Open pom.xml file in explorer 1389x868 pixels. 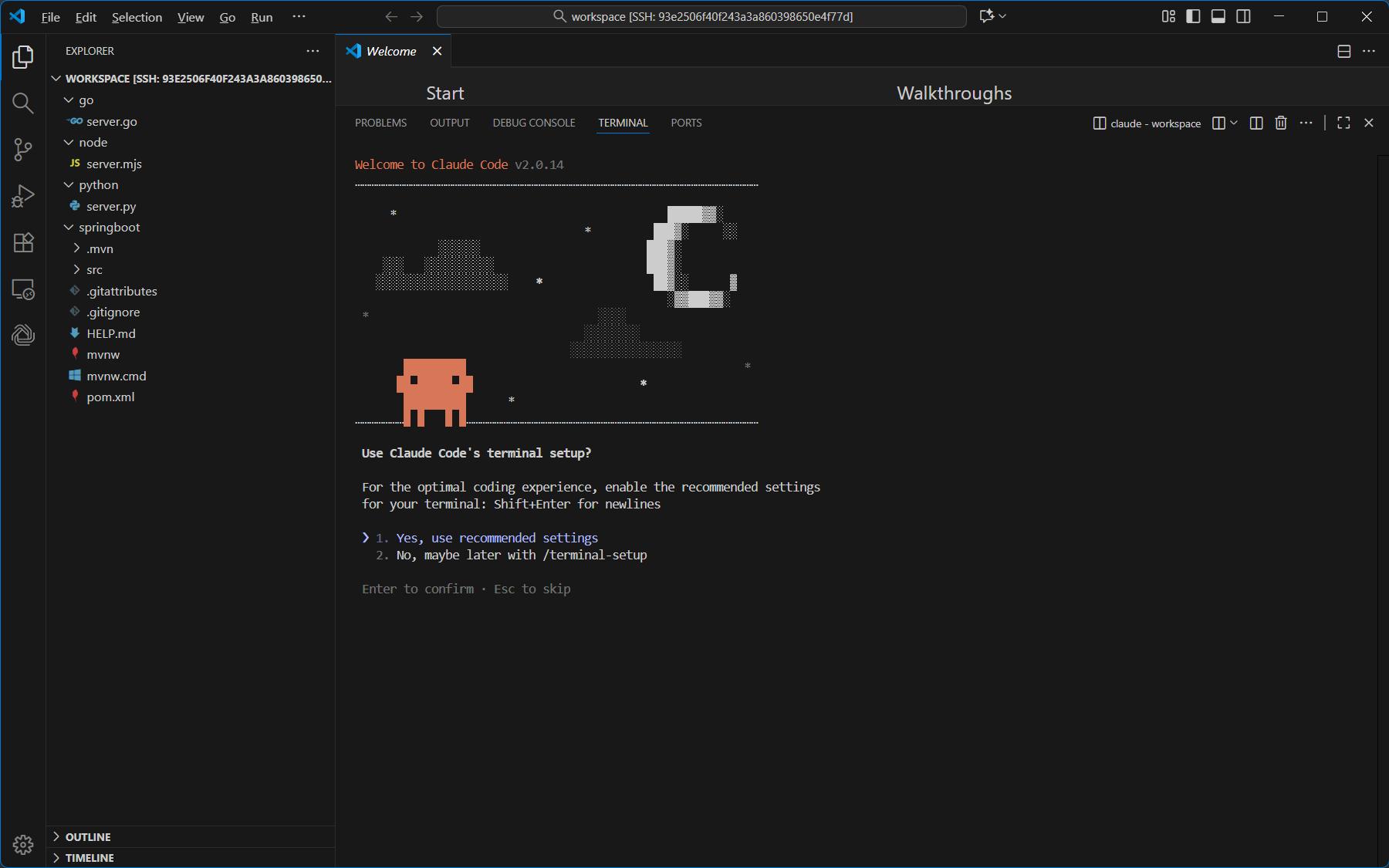point(110,397)
